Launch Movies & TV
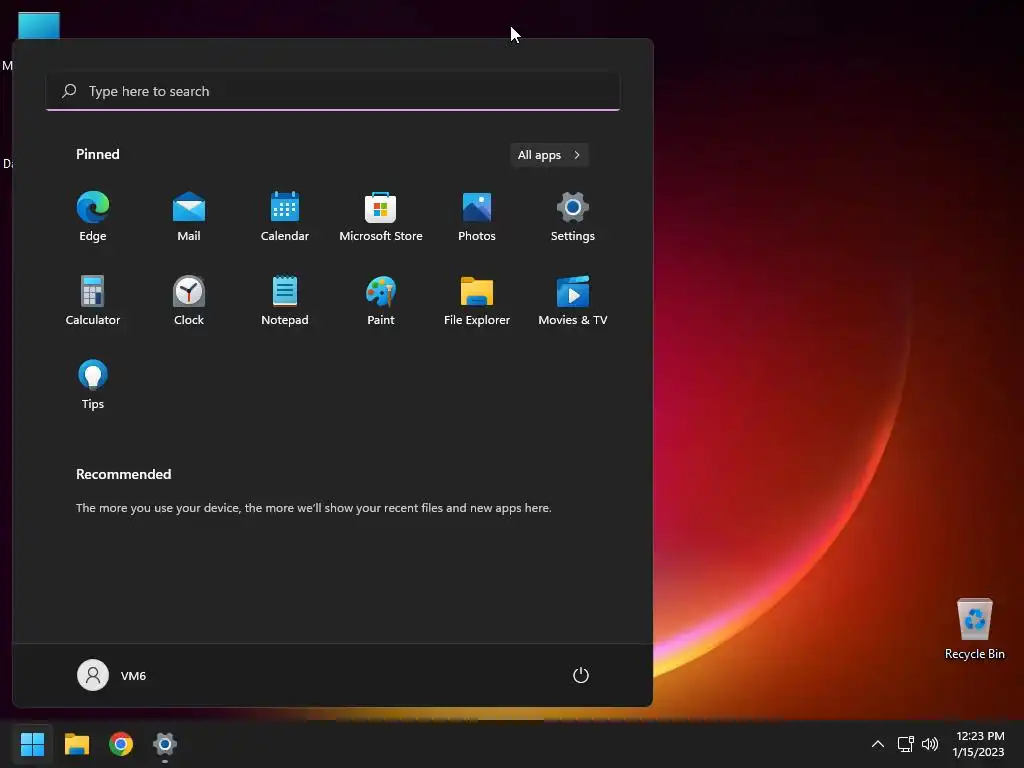Screen dimensions: 1024x768 pyautogui.click(x=573, y=300)
